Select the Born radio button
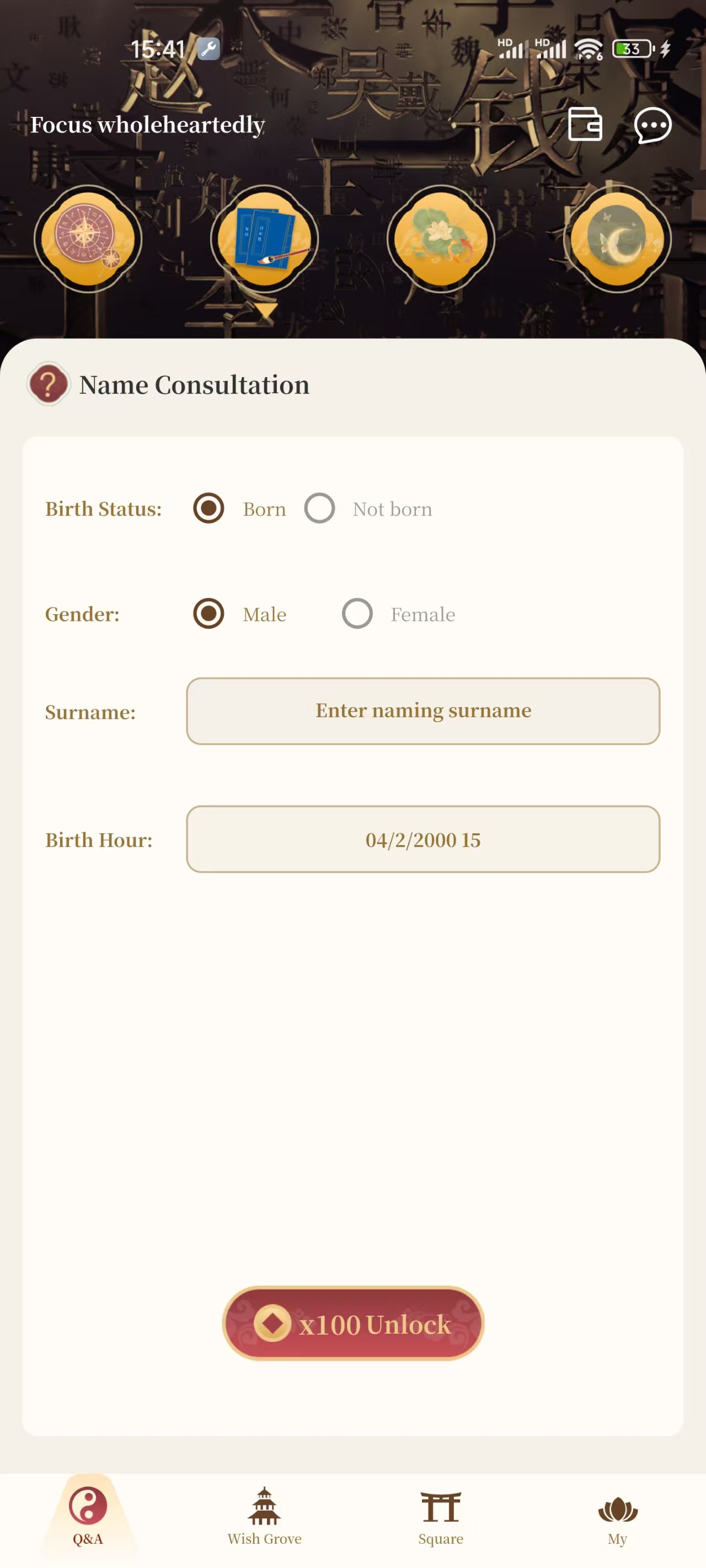 (x=209, y=508)
